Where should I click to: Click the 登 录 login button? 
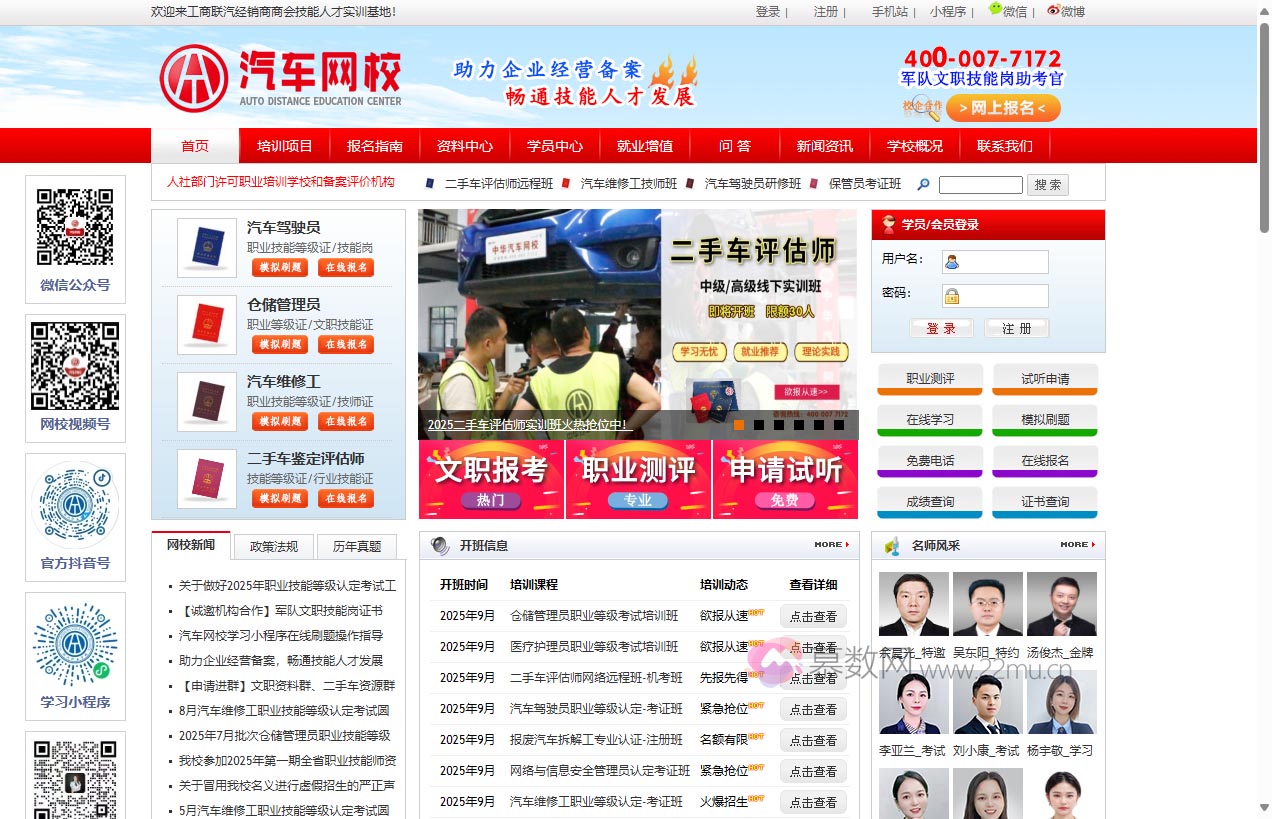941,328
